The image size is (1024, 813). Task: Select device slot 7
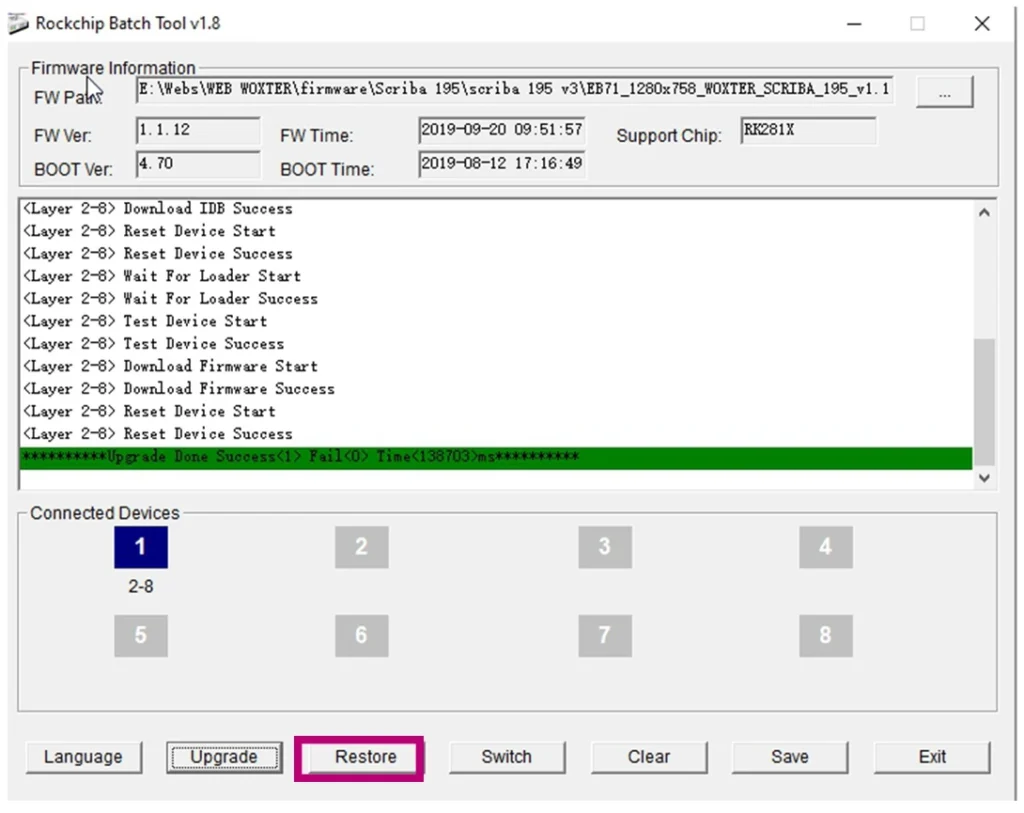[x=605, y=635]
